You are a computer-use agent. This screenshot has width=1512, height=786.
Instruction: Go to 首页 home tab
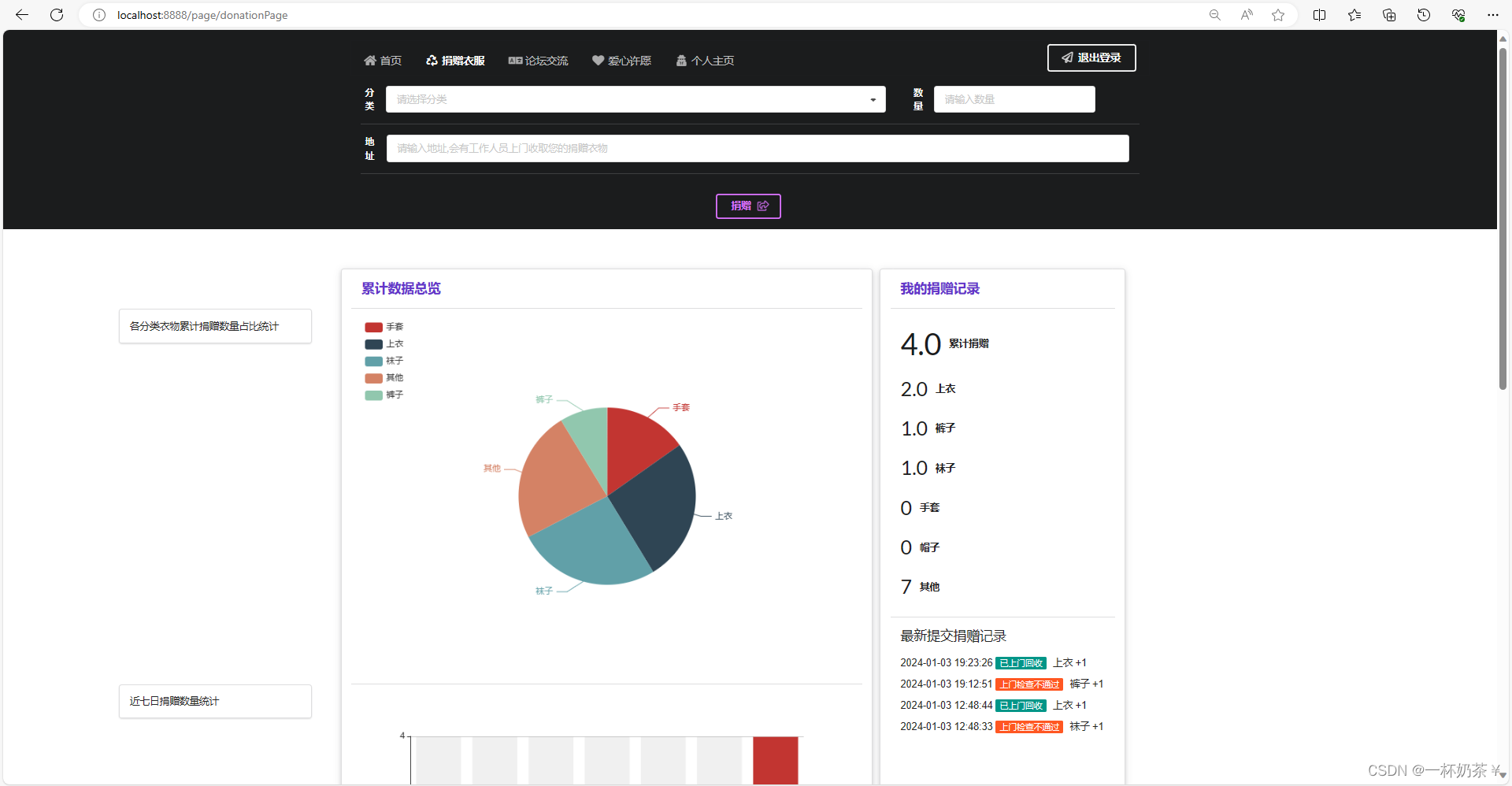tap(383, 61)
